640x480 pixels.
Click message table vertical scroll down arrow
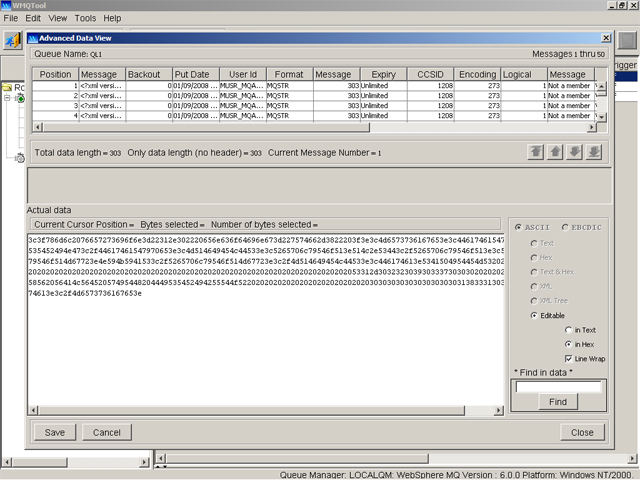tap(602, 117)
